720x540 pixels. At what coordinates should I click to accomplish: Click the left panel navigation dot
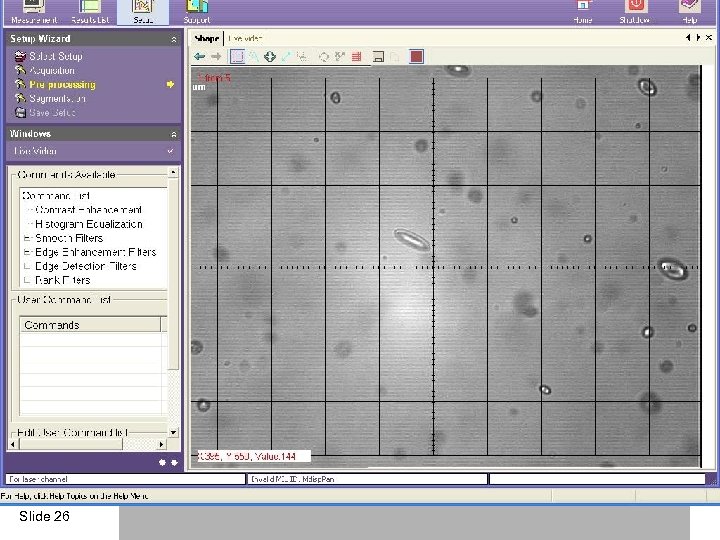click(162, 462)
